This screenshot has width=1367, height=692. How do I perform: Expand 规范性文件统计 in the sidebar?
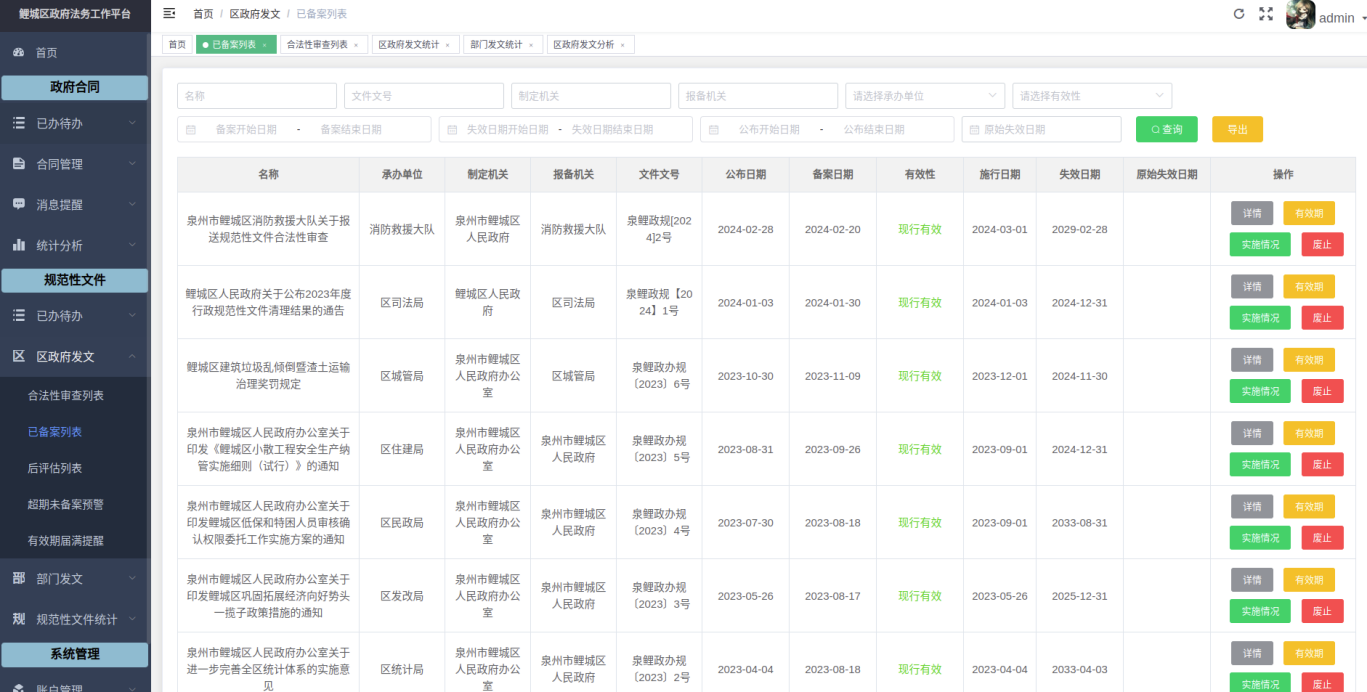pos(74,619)
